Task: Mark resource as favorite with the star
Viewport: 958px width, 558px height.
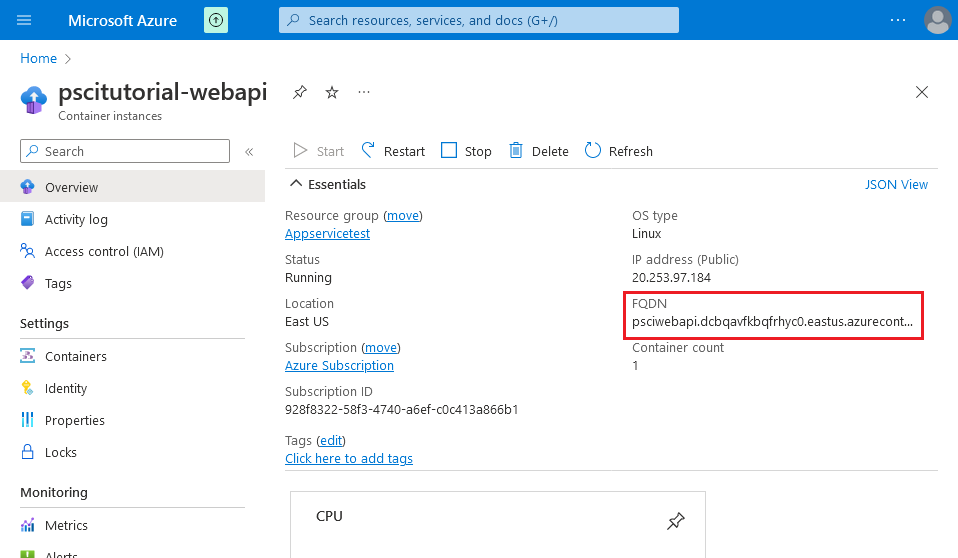Action: click(332, 92)
